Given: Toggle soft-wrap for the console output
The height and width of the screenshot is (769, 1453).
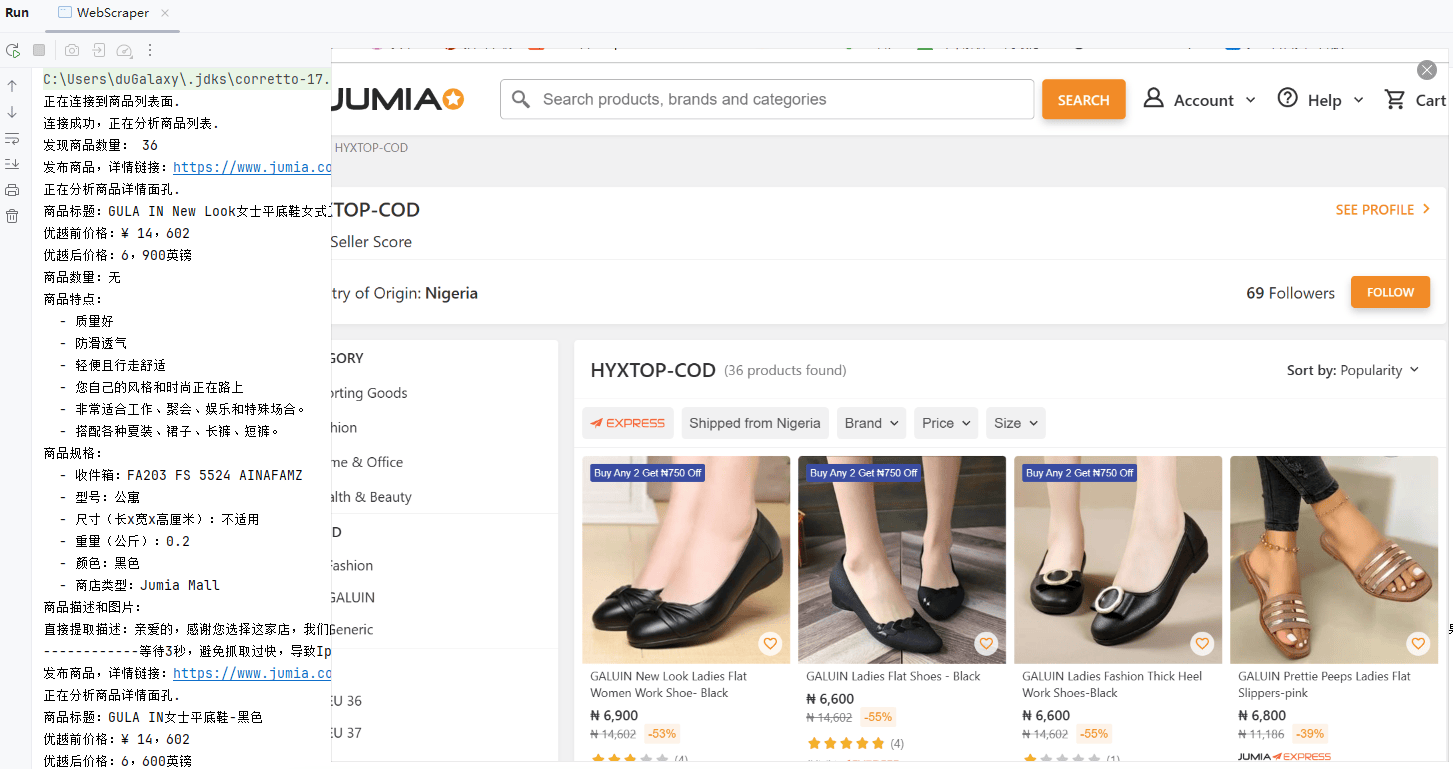Looking at the screenshot, I should [13, 139].
